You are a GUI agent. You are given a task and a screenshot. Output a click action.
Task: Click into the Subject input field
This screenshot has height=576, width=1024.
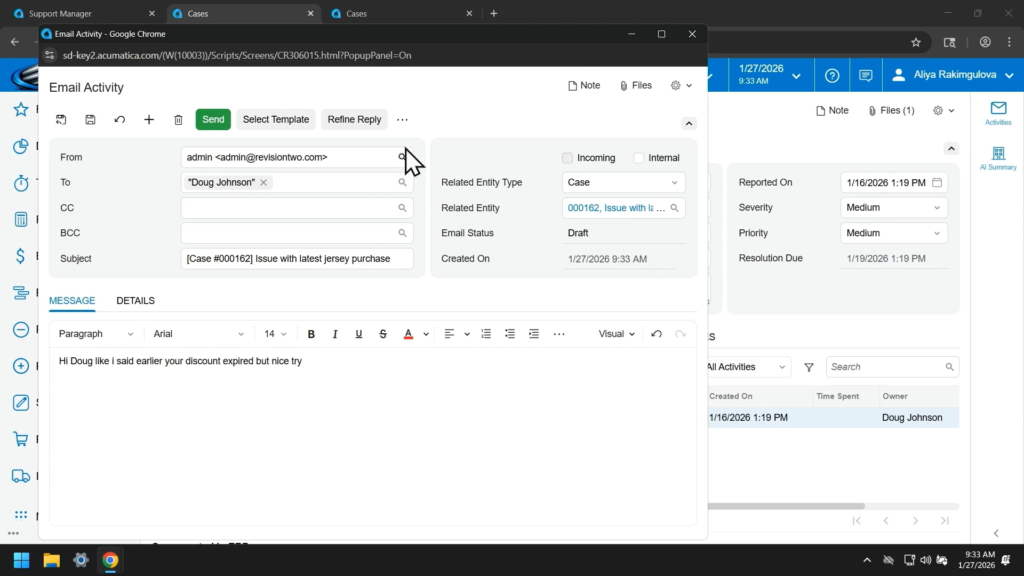(297, 259)
